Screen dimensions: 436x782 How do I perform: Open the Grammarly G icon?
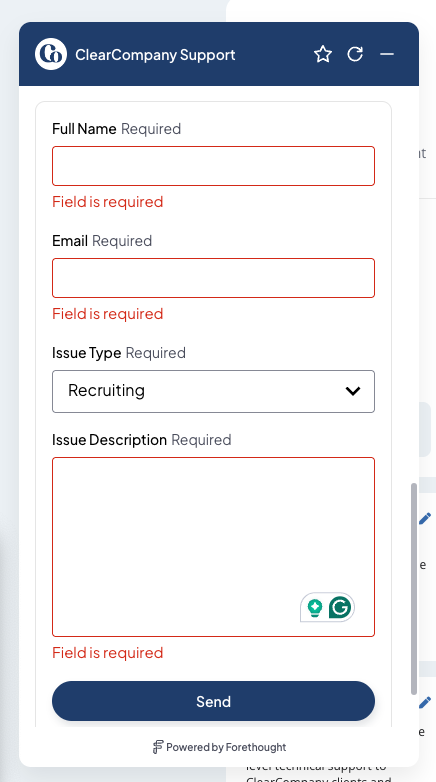tap(341, 607)
